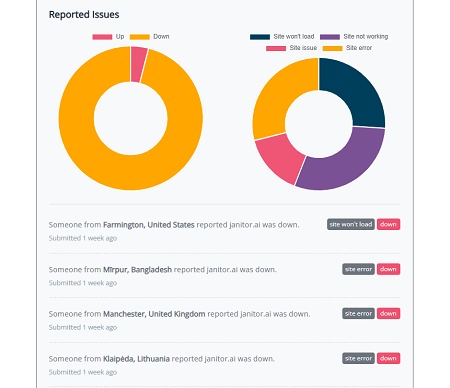
Task: Click the Reported Issues heading
Action: pos(84,15)
